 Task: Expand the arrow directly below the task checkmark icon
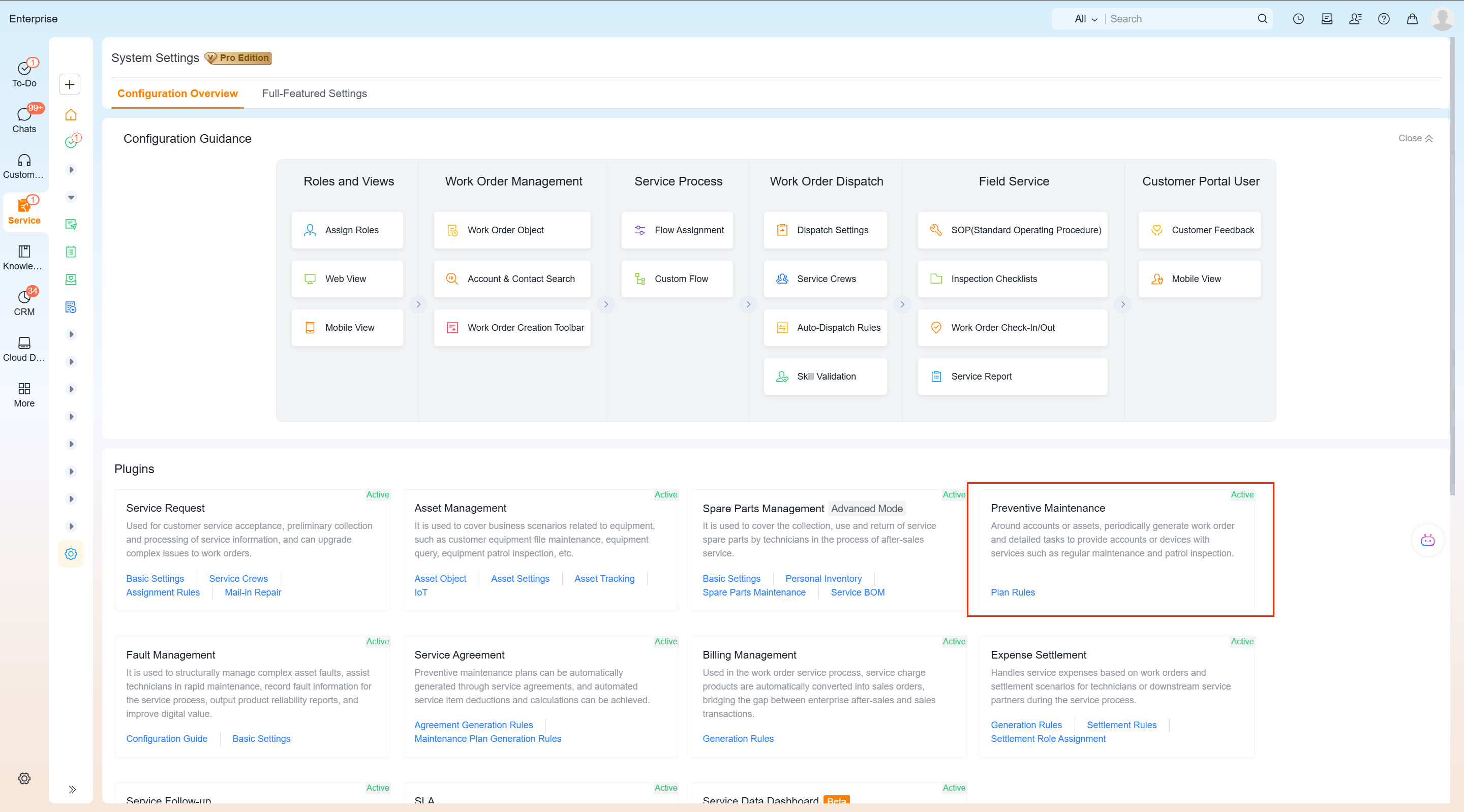pos(71,169)
